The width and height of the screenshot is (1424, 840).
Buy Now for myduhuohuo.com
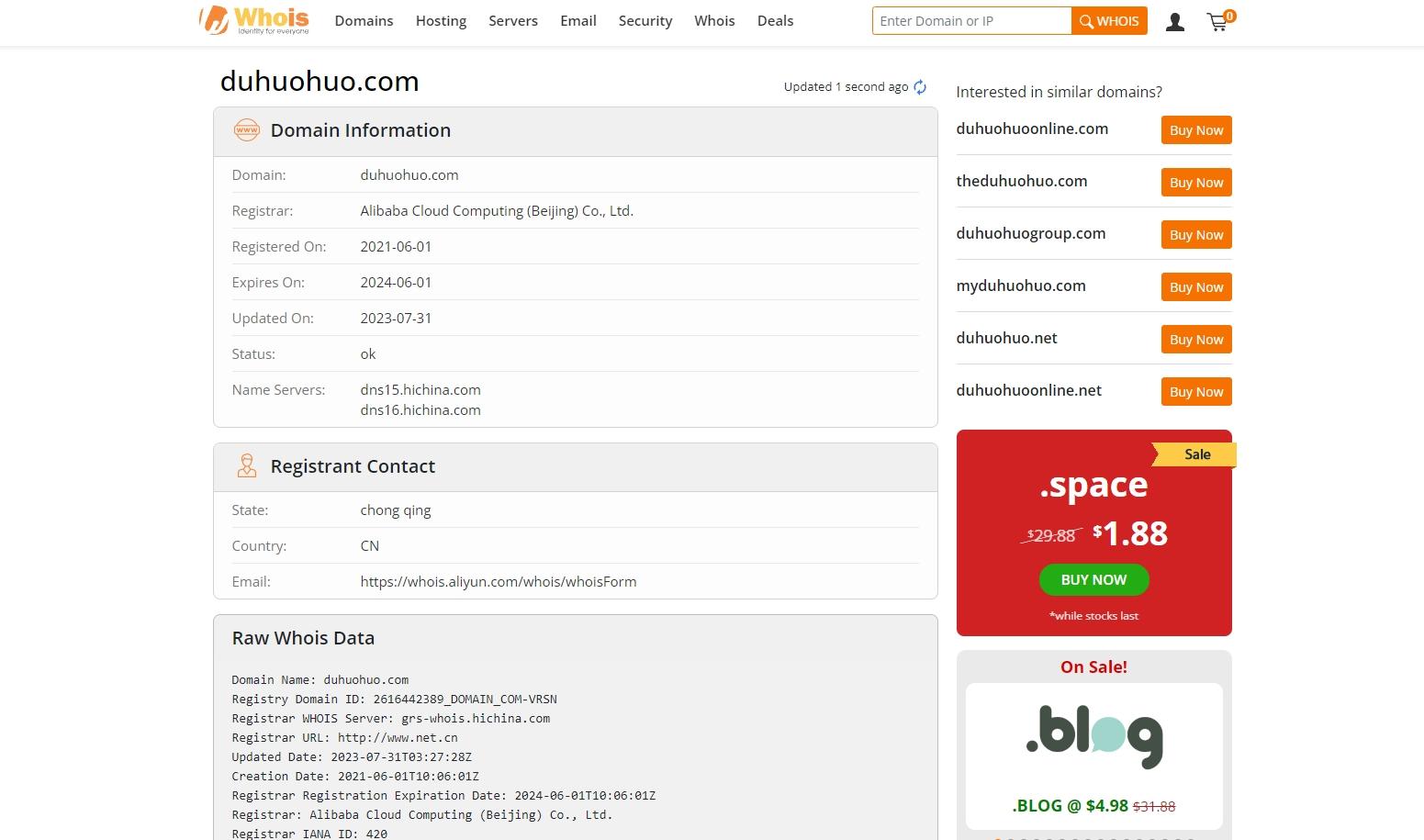click(1196, 287)
